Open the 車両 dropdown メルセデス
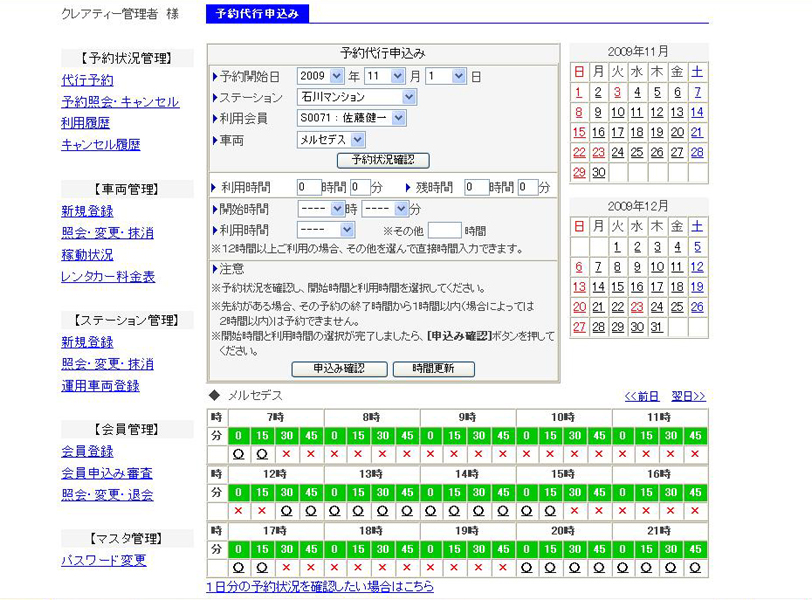 [x=331, y=139]
